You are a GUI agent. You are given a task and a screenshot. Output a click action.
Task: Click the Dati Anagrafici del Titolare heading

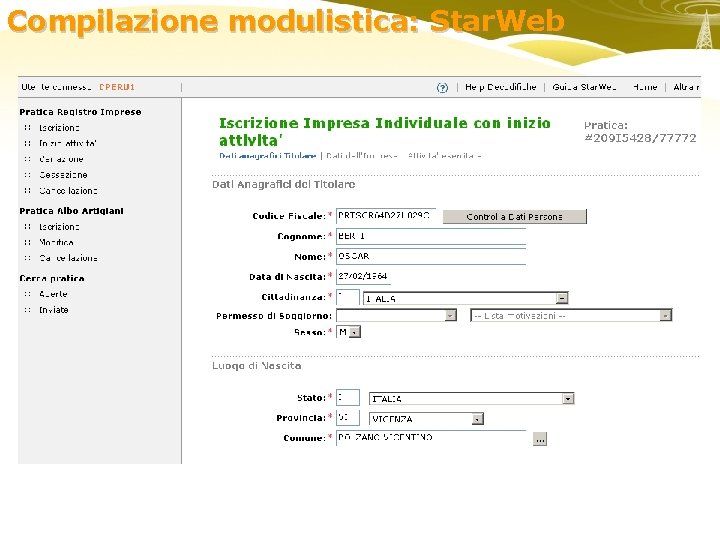[x=283, y=184]
